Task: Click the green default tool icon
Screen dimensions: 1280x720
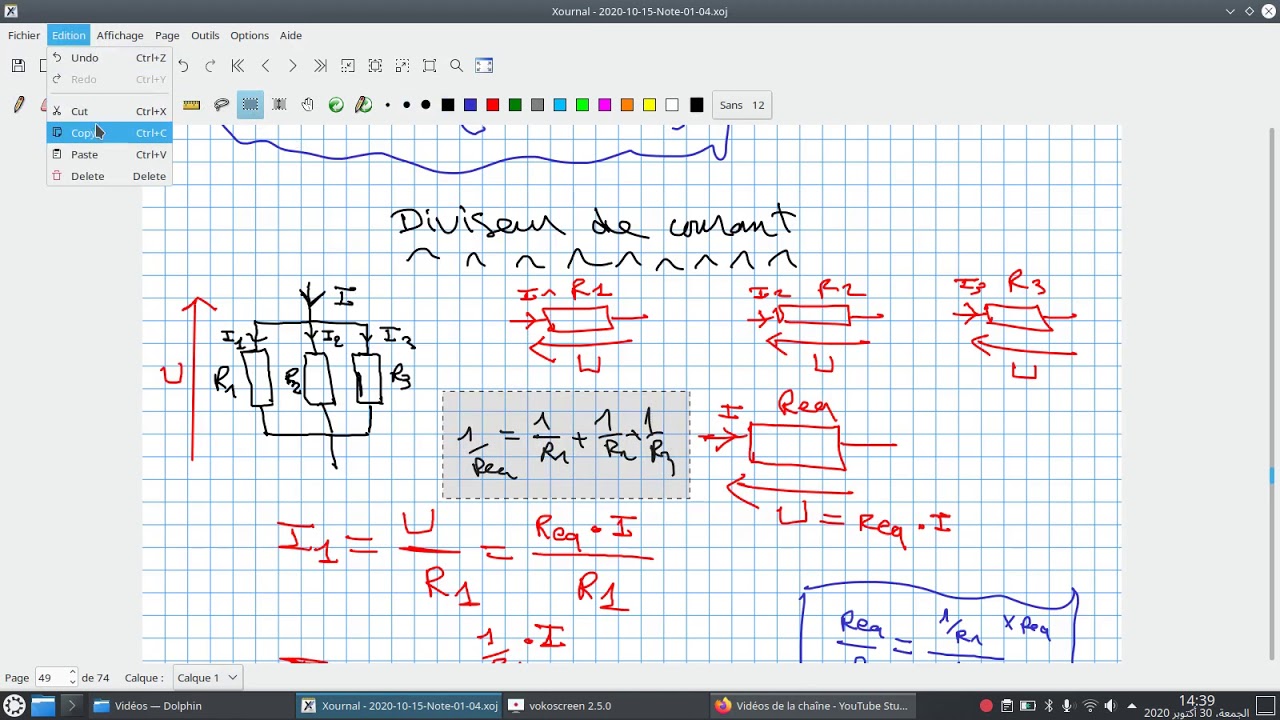Action: (336, 105)
